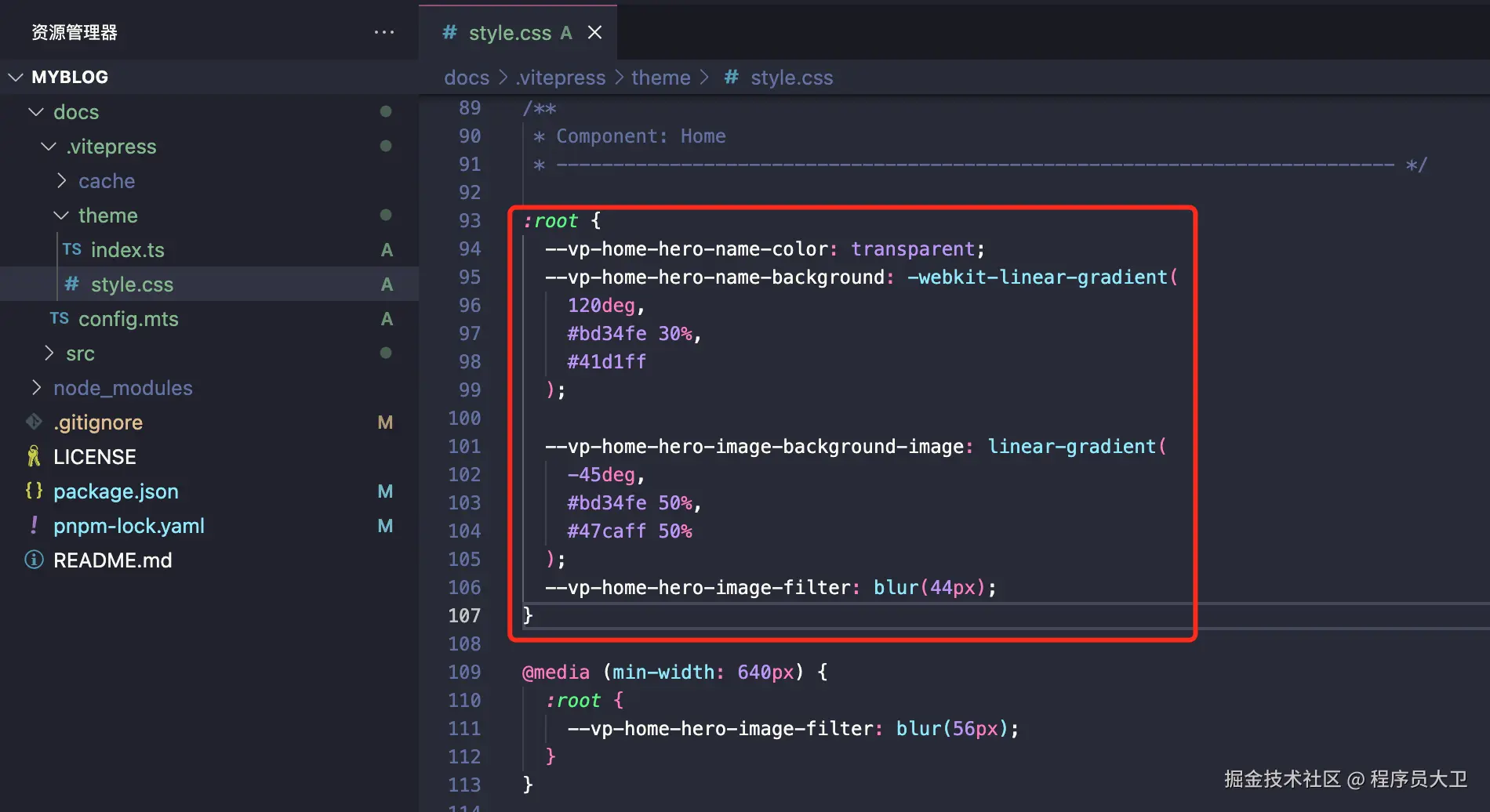
Task: Click line number 107 in the gutter
Action: [464, 616]
